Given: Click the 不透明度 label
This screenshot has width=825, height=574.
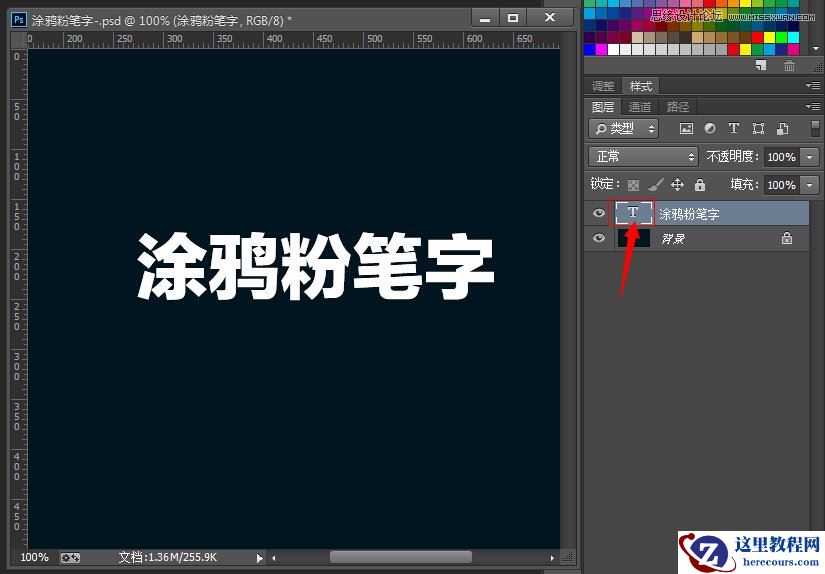Looking at the screenshot, I should click(732, 156).
